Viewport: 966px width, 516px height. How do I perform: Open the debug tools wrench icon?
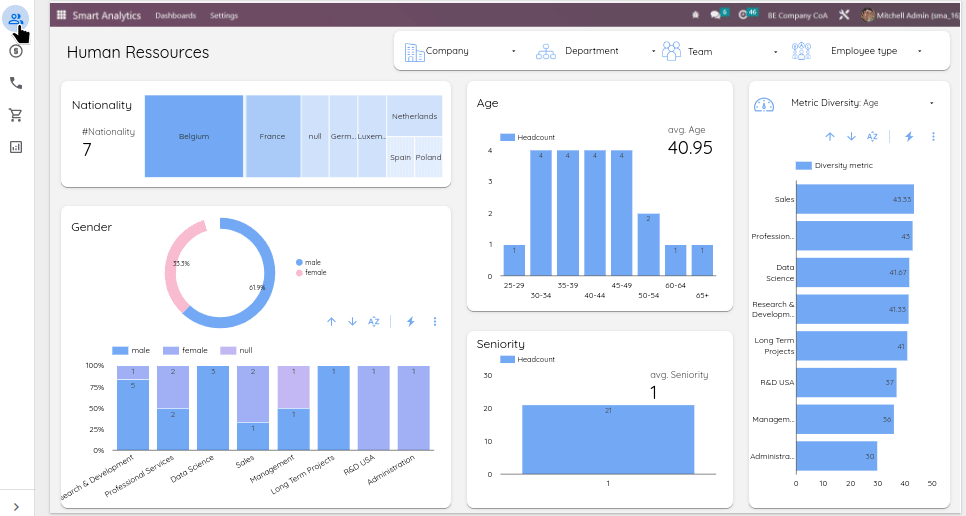(844, 15)
